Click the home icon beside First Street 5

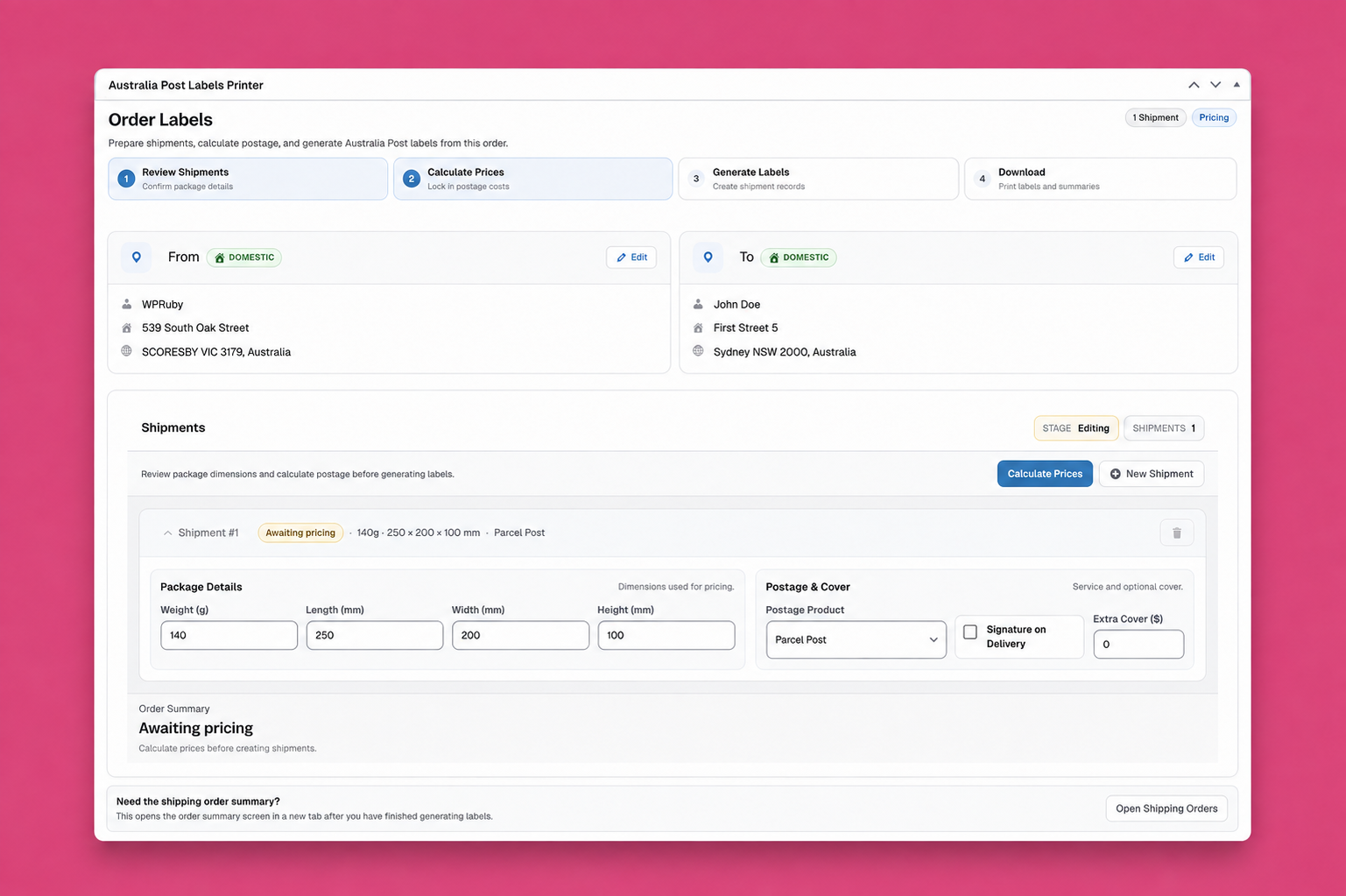point(698,328)
